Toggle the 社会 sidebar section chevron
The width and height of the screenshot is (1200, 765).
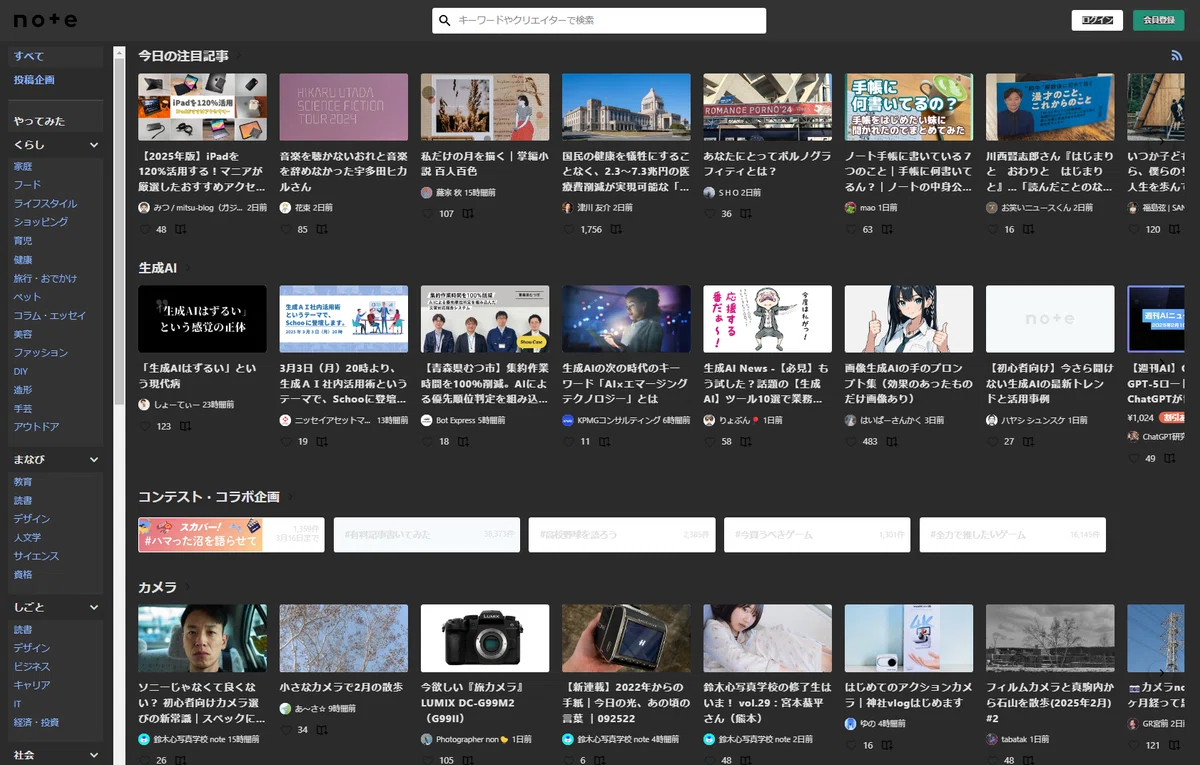[94, 756]
